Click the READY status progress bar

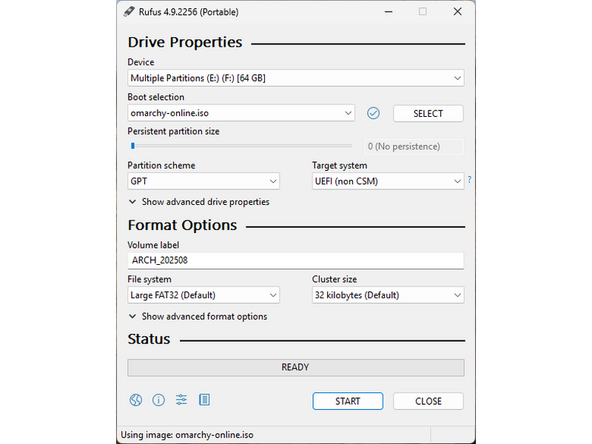click(296, 367)
